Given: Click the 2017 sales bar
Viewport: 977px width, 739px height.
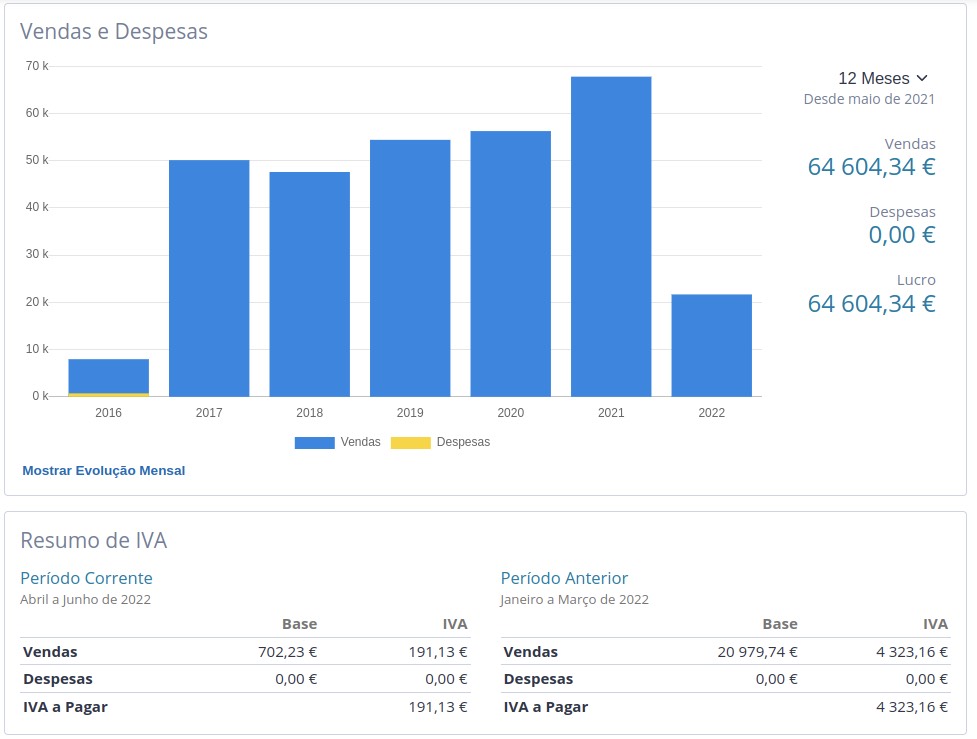Looking at the screenshot, I should point(209,278).
